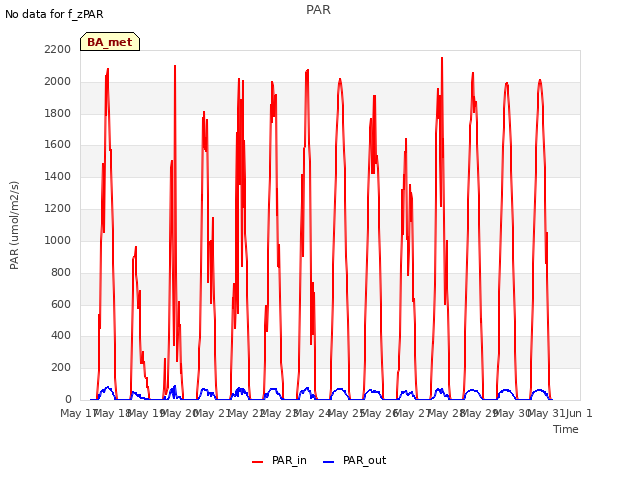Click the 600 y-axis tick label

pos(61,304)
